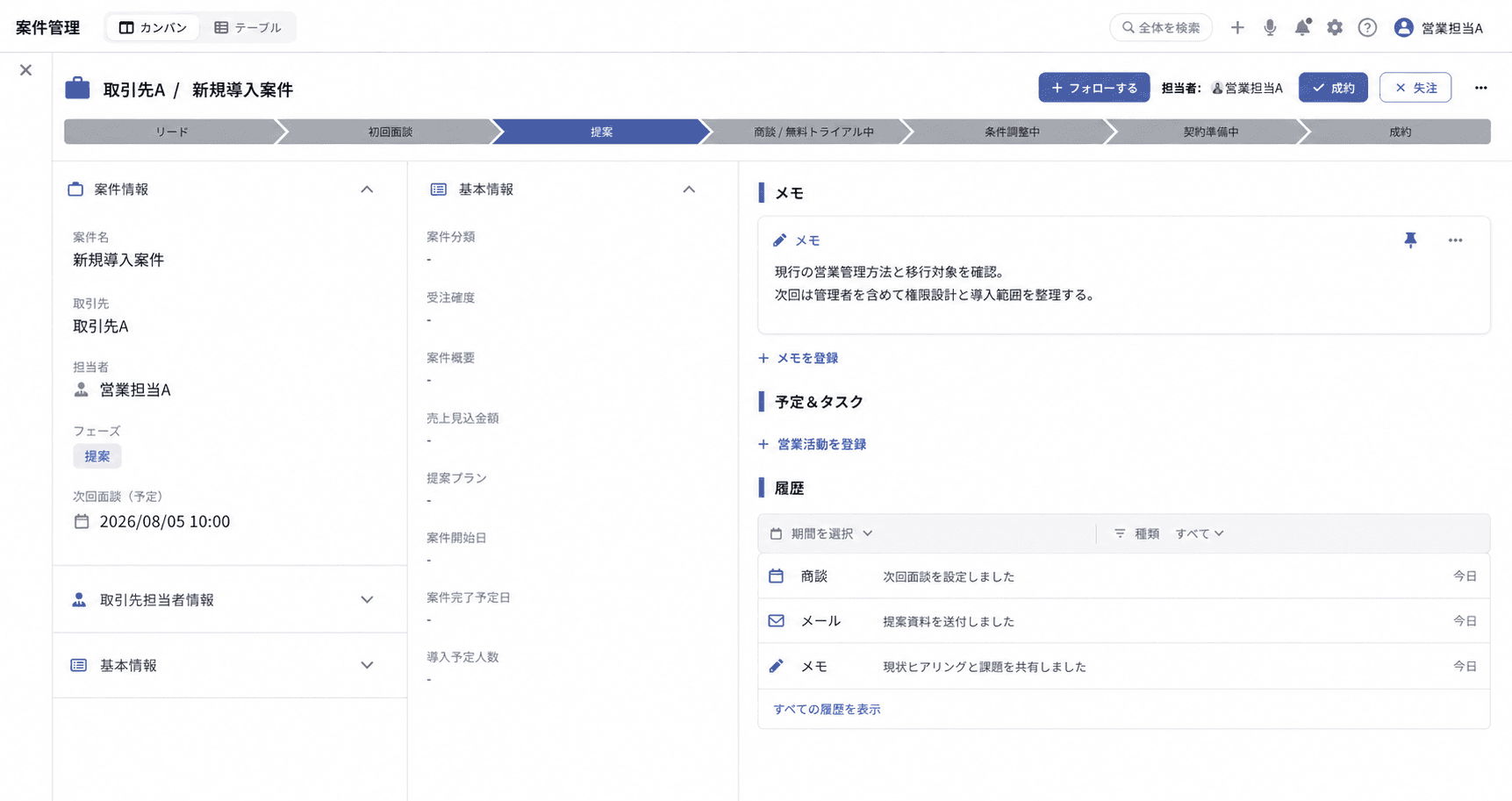Open notifications bell icon
1512x801 pixels.
point(1302,27)
